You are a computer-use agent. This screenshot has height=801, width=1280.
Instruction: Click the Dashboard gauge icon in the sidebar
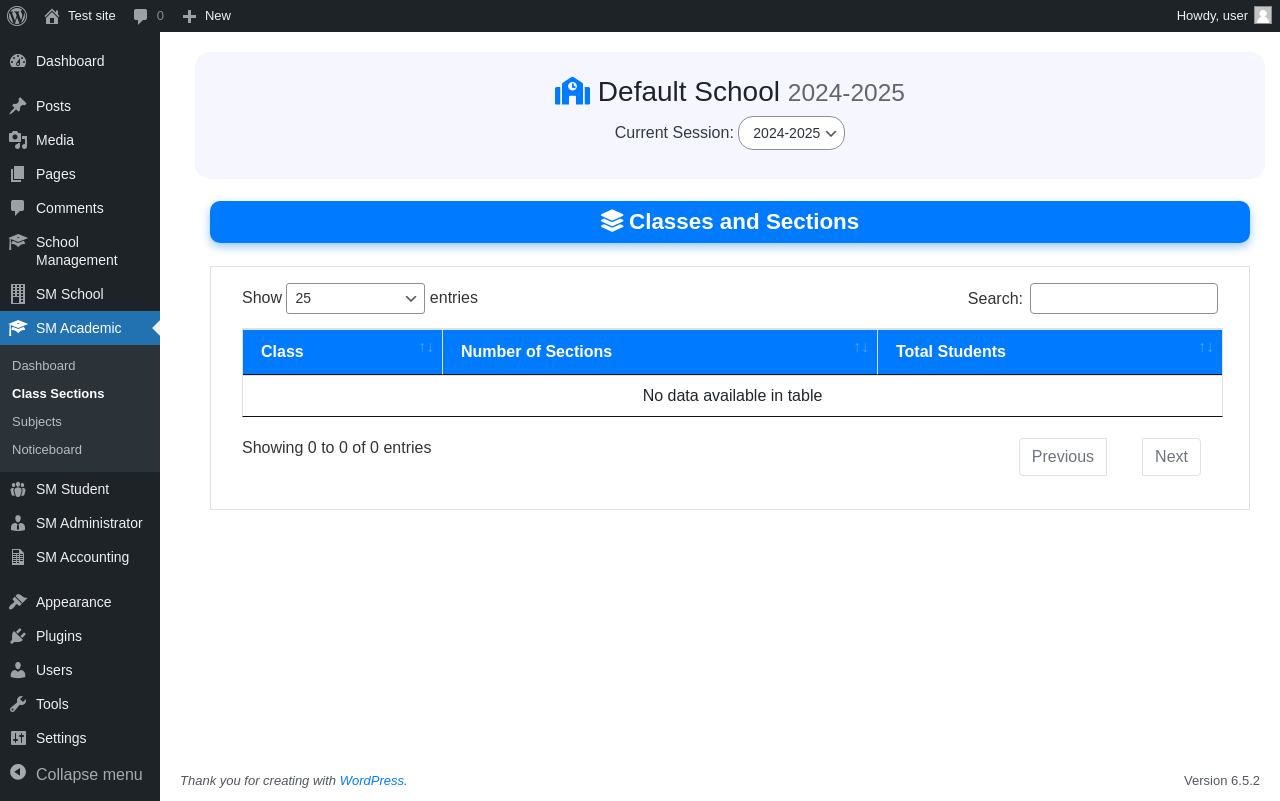pyautogui.click(x=18, y=61)
